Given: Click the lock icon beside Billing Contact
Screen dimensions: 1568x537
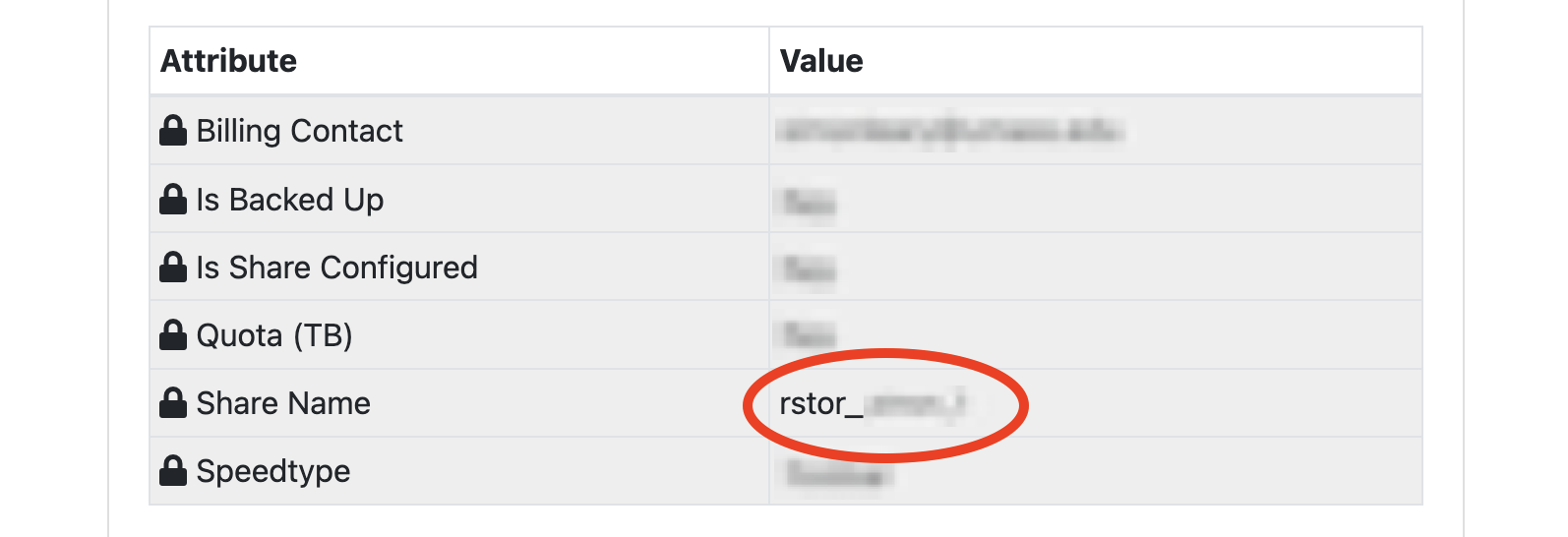Looking at the screenshot, I should pos(173,131).
